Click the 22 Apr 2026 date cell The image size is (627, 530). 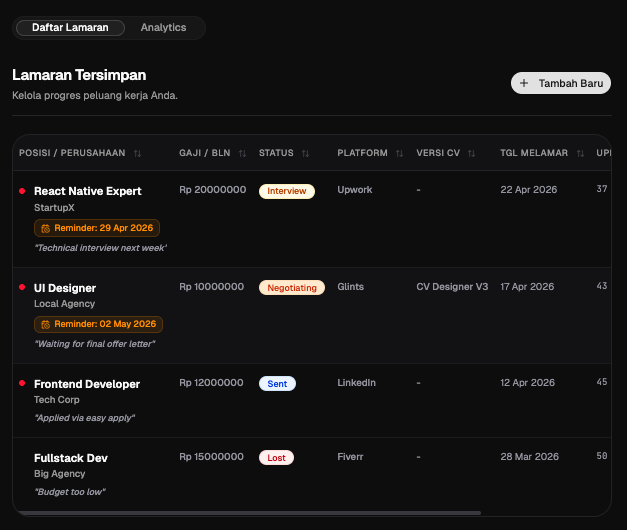(x=529, y=190)
